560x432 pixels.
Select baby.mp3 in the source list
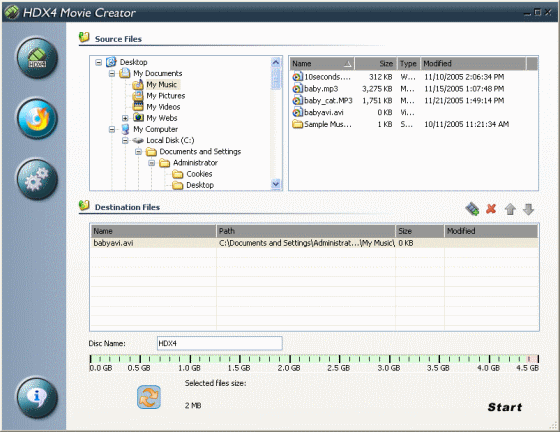321,89
